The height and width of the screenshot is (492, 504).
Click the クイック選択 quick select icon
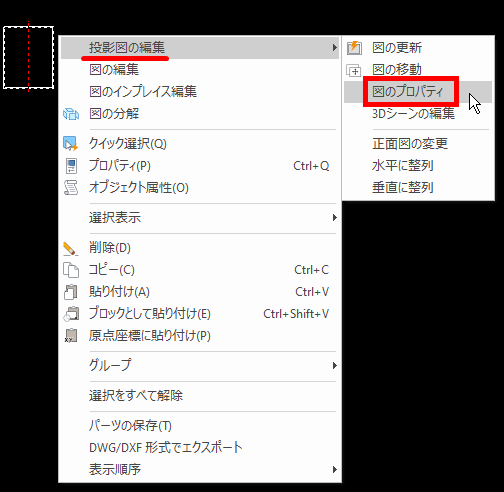[70, 144]
